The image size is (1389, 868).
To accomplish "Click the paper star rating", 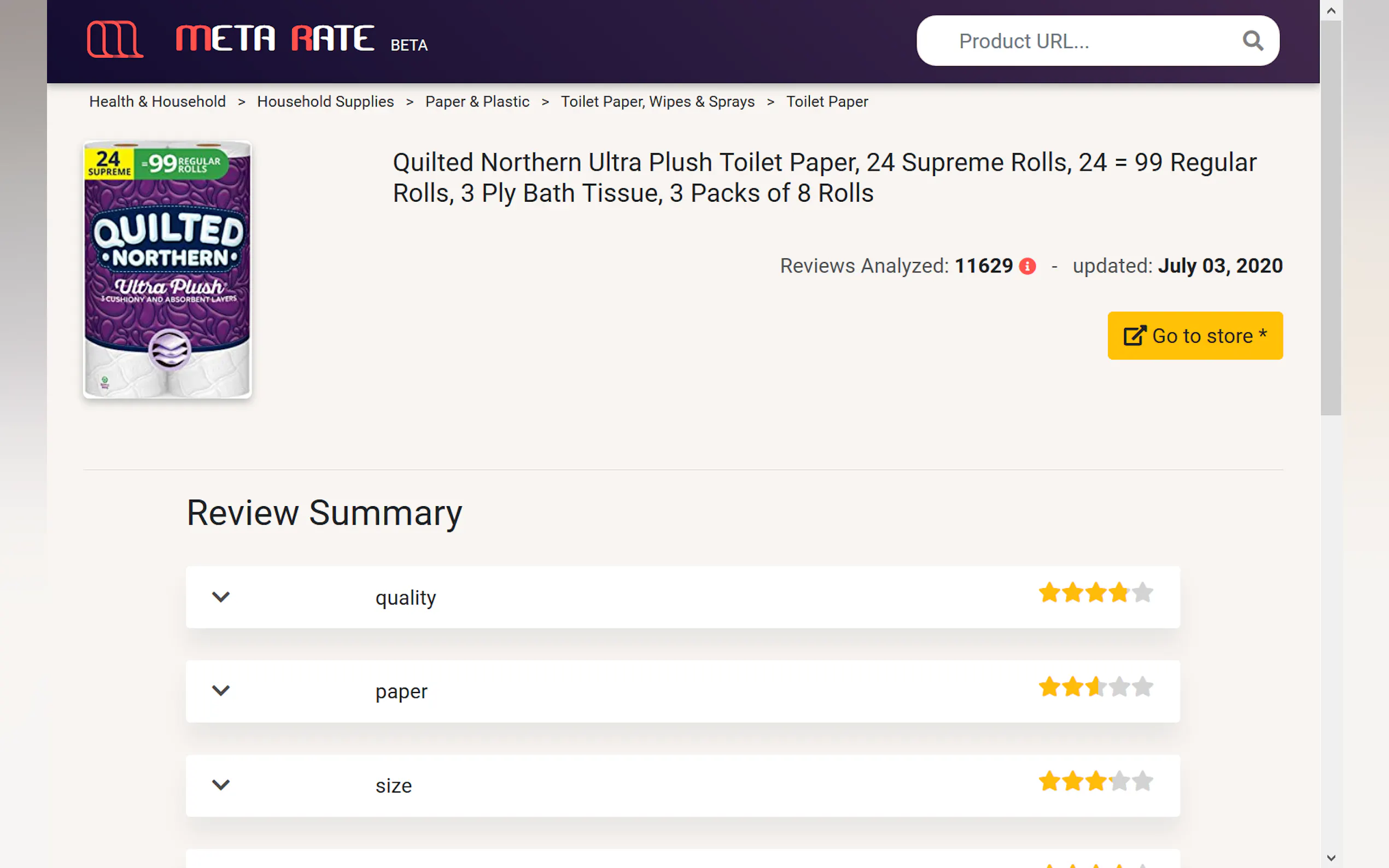I will click(1095, 687).
